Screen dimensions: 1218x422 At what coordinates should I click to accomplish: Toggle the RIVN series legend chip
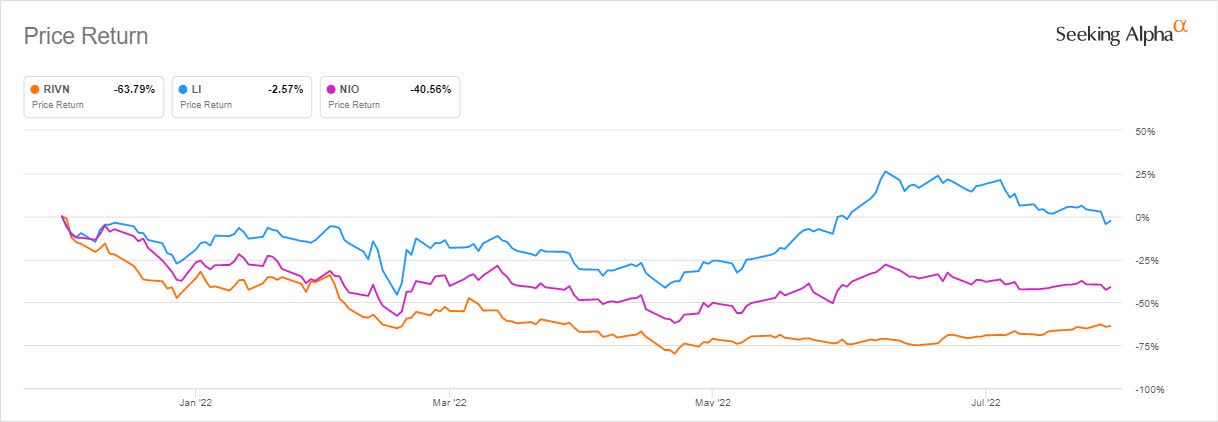click(x=93, y=97)
